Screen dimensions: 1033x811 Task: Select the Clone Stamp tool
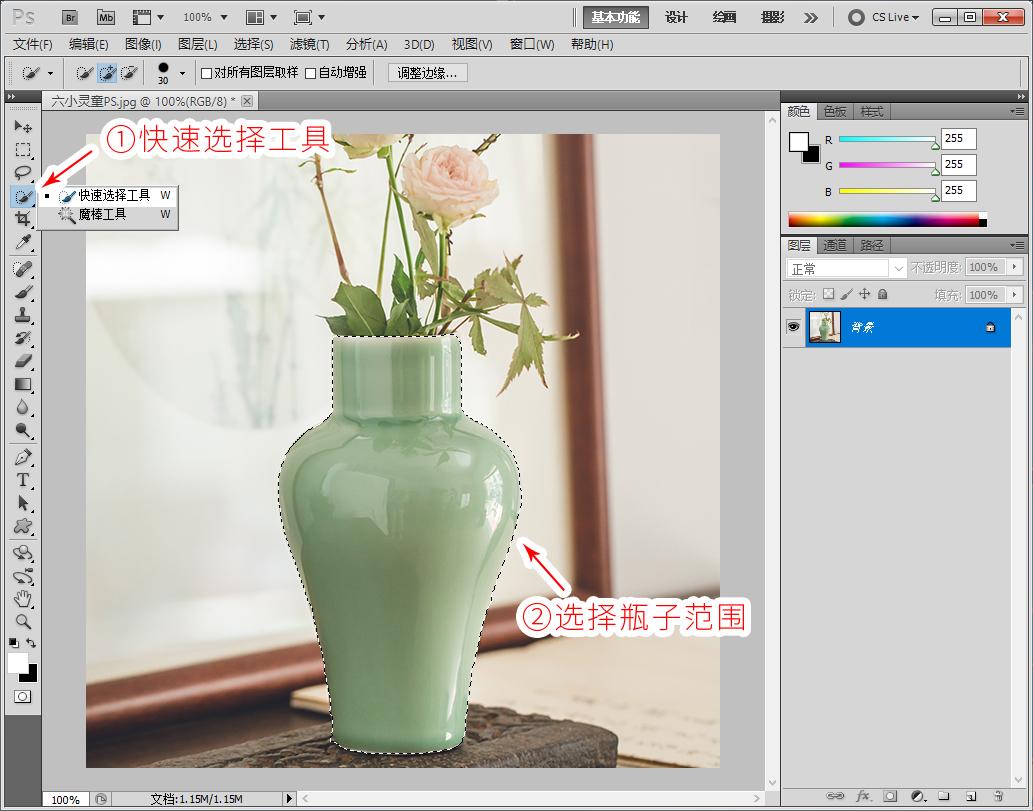[x=22, y=315]
